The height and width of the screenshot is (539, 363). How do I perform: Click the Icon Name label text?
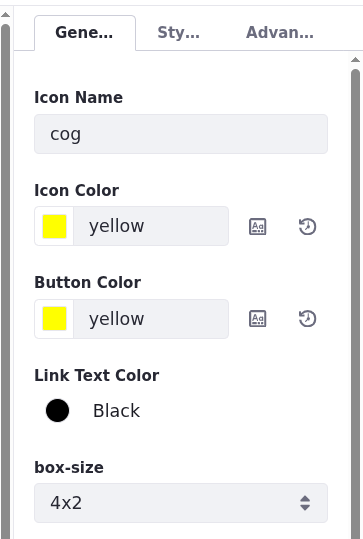pyautogui.click(x=78, y=97)
